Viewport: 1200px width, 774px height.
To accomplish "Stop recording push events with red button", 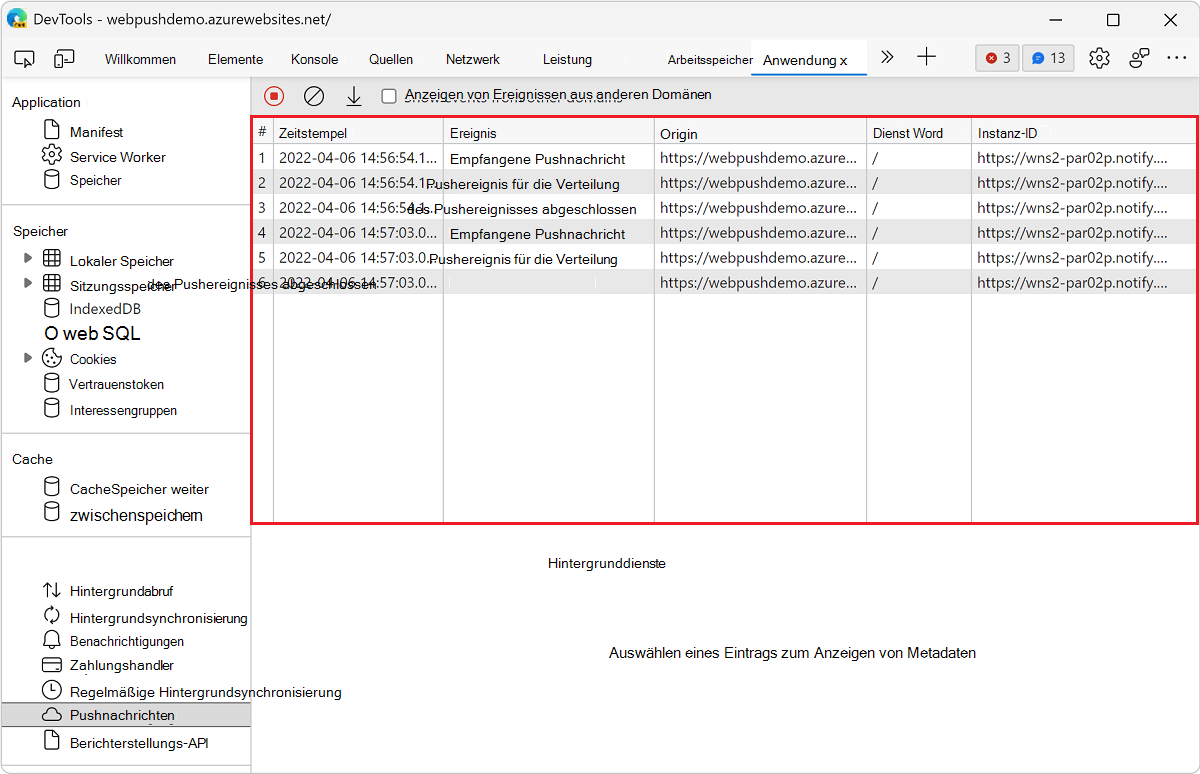I will tap(274, 96).
